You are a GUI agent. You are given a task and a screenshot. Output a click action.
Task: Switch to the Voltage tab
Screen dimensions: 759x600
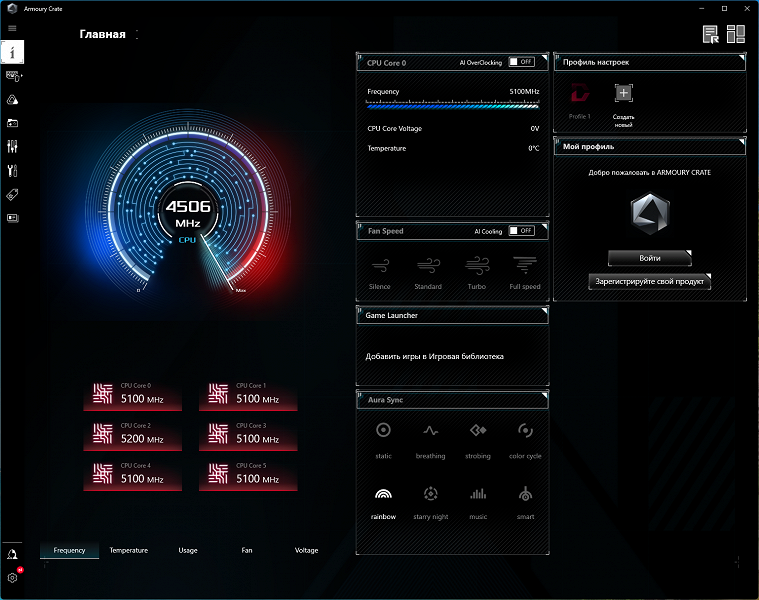click(x=306, y=550)
